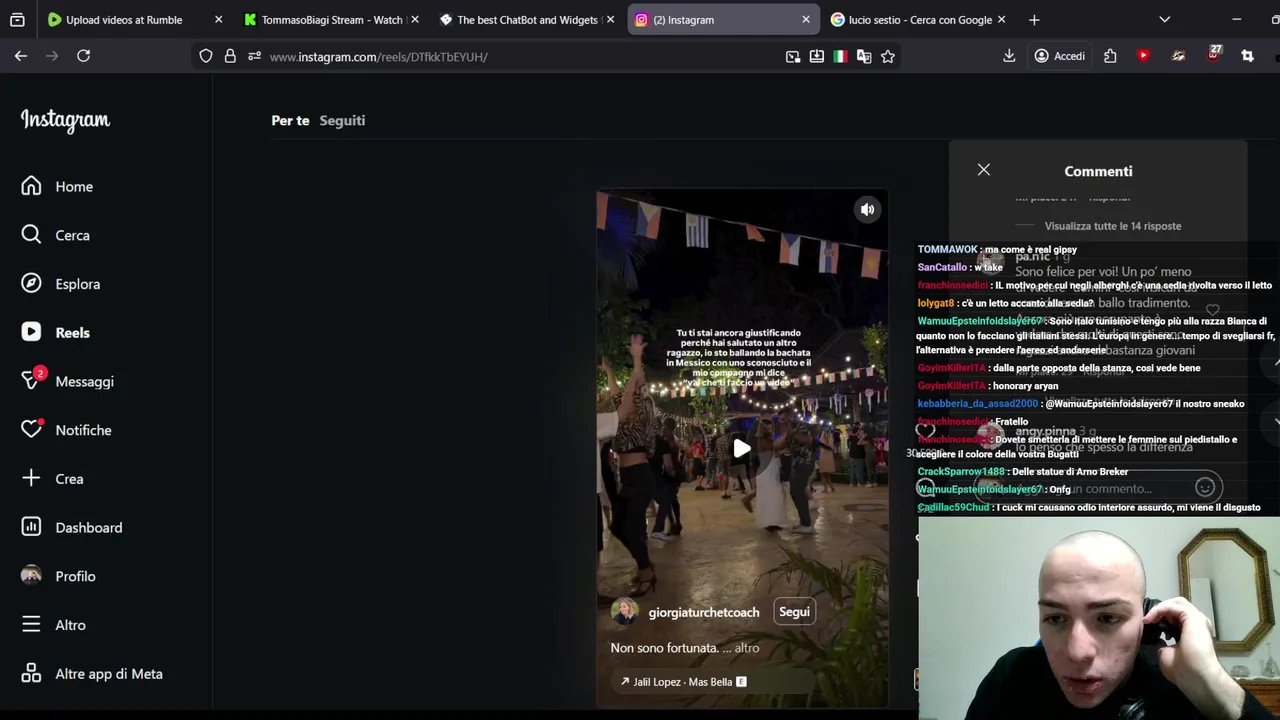Open browser downloads panel
The width and height of the screenshot is (1280, 720).
1009,56
